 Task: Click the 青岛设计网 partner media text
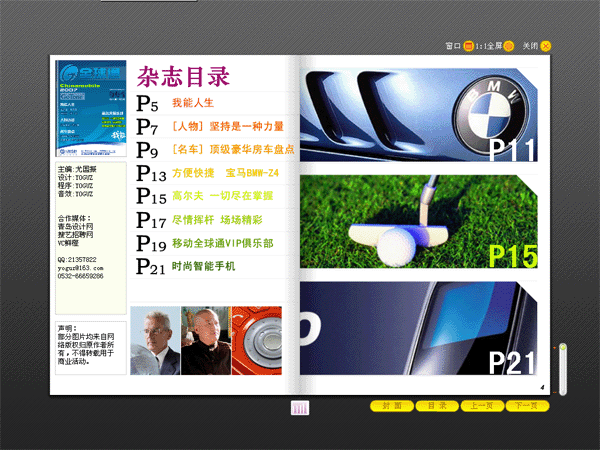(x=75, y=227)
